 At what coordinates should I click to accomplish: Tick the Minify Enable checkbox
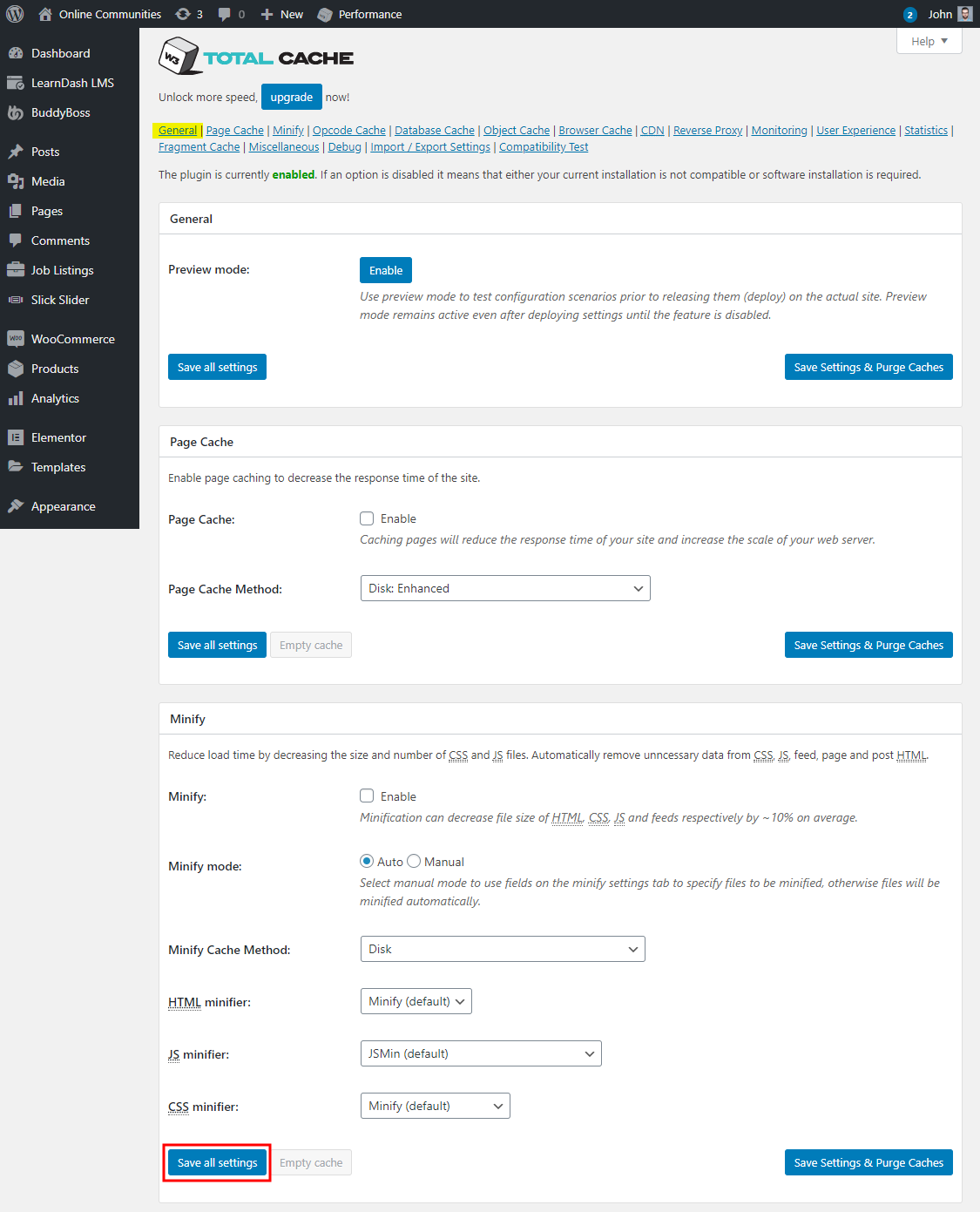(367, 796)
